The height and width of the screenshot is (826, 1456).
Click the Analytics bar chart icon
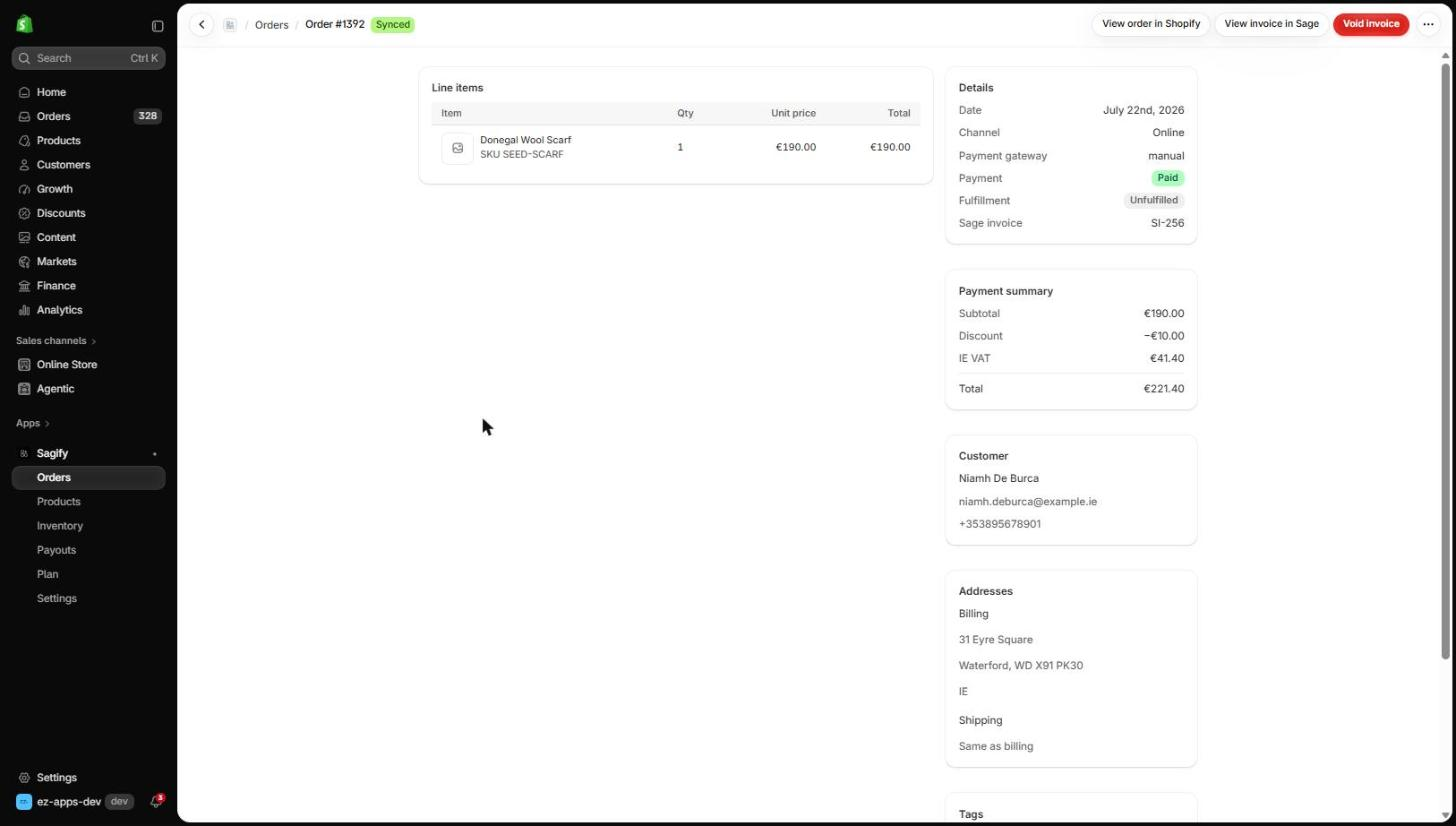pyautogui.click(x=25, y=310)
